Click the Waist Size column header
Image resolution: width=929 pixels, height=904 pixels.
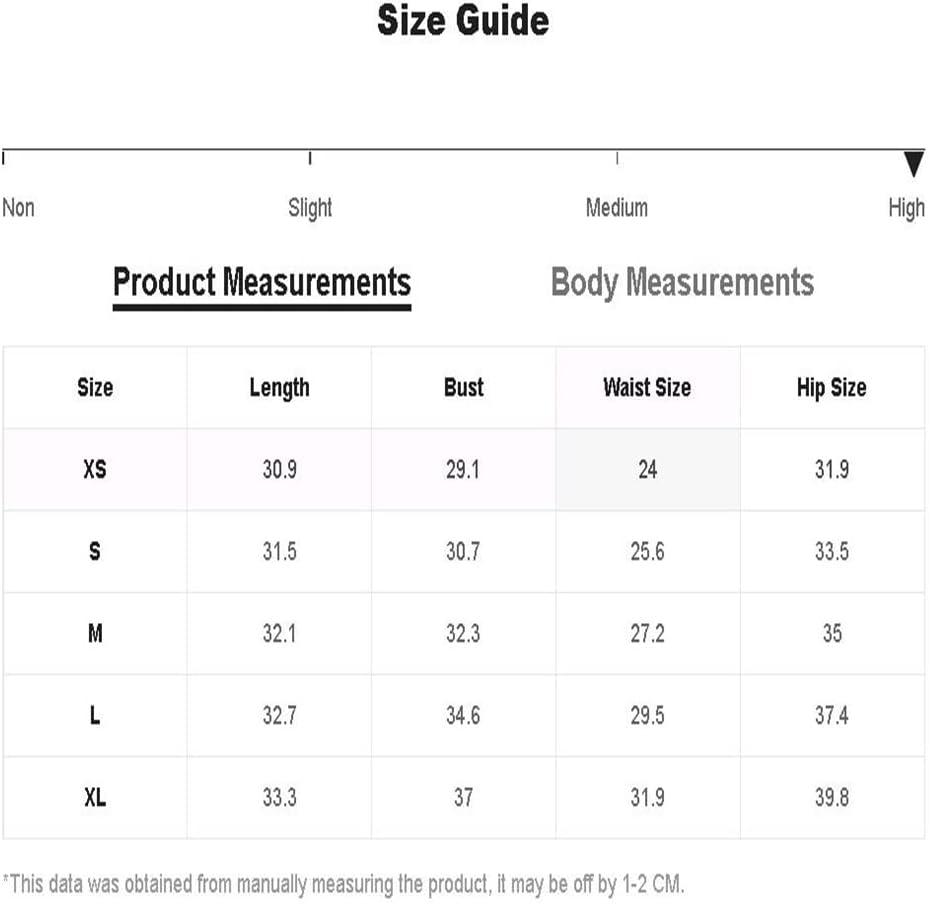(647, 387)
